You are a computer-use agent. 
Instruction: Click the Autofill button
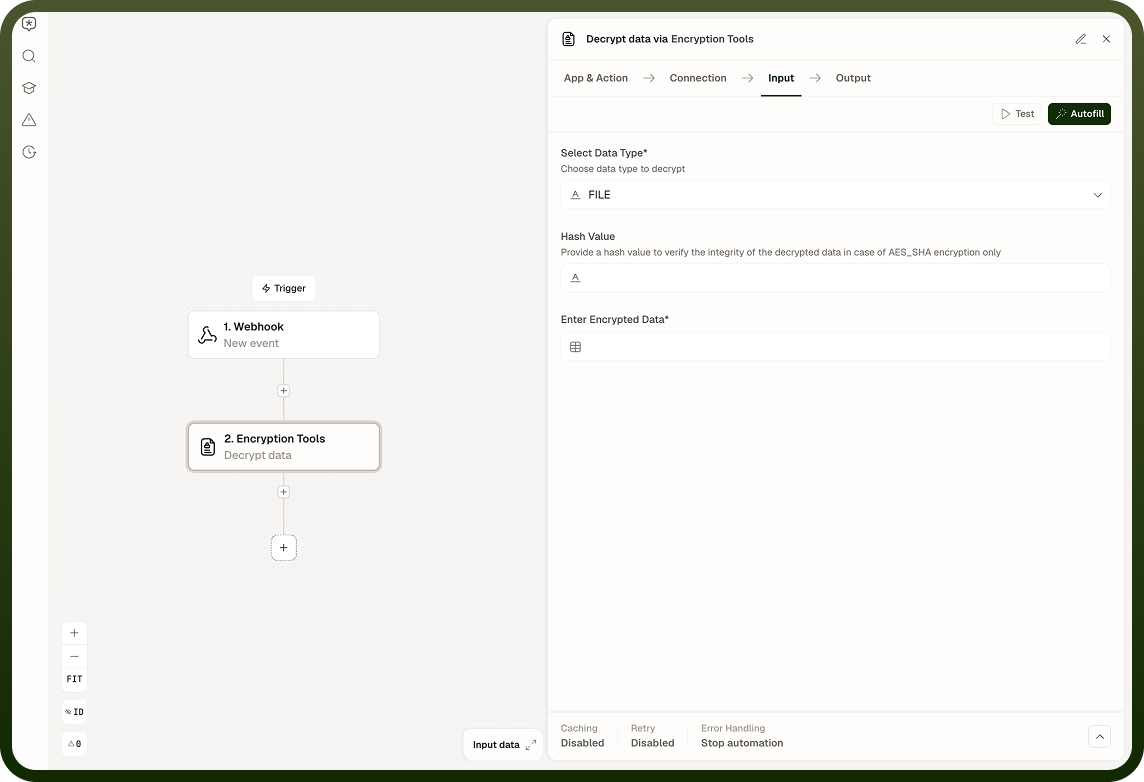pos(1079,114)
